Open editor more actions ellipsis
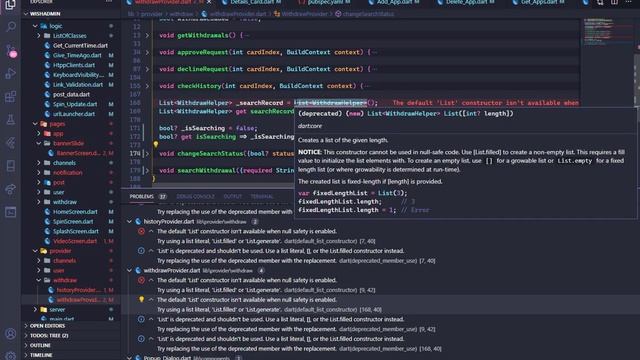The width and height of the screenshot is (640, 360). point(629,2)
